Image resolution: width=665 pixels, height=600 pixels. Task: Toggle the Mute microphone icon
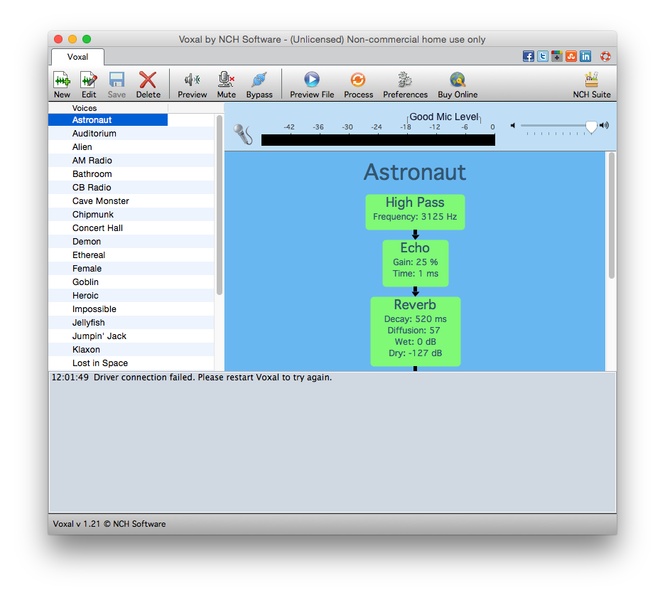coord(226,85)
